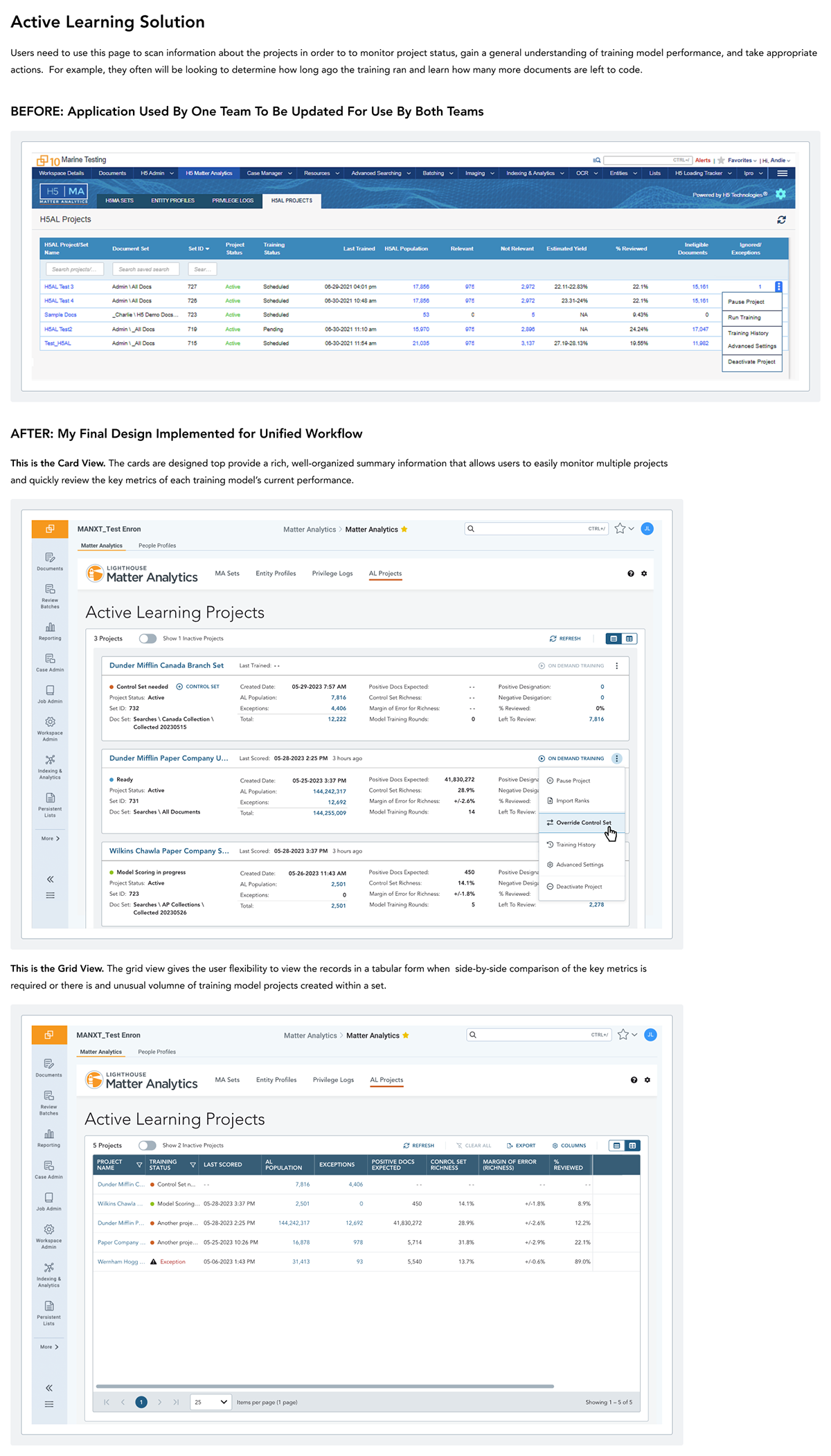Click horizontal scrollbar under grid table
Image resolution: width=831 pixels, height=1456 pixels.
325,1386
